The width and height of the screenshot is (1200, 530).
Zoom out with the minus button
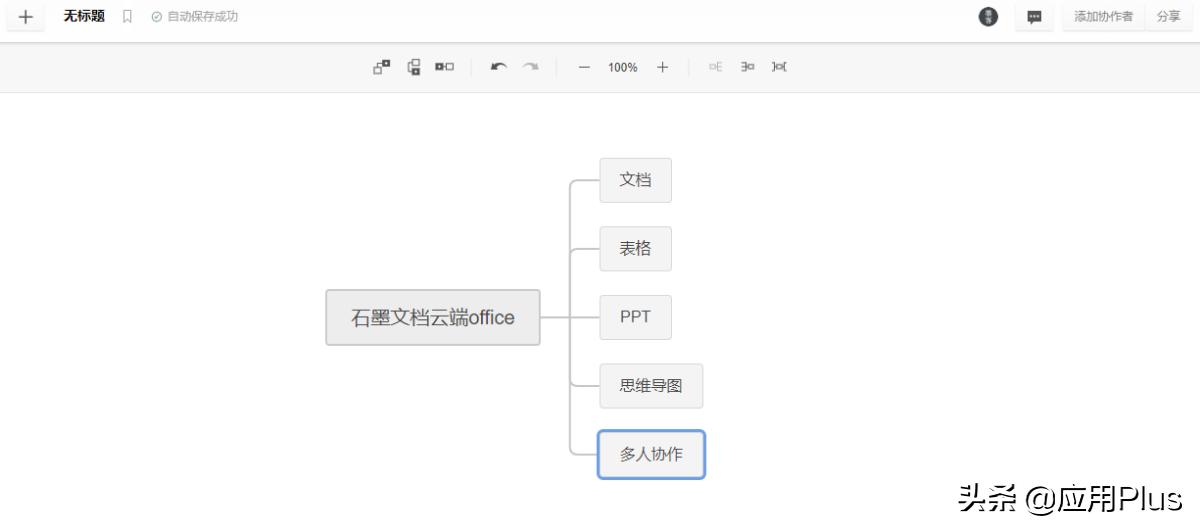tap(584, 67)
